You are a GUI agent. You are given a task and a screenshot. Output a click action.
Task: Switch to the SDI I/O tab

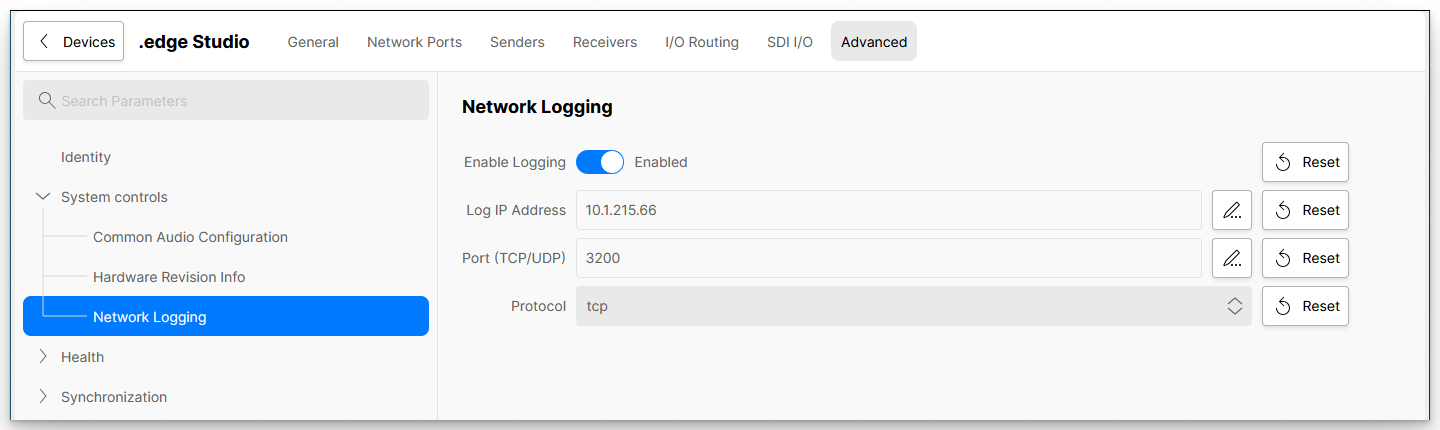[x=790, y=42]
